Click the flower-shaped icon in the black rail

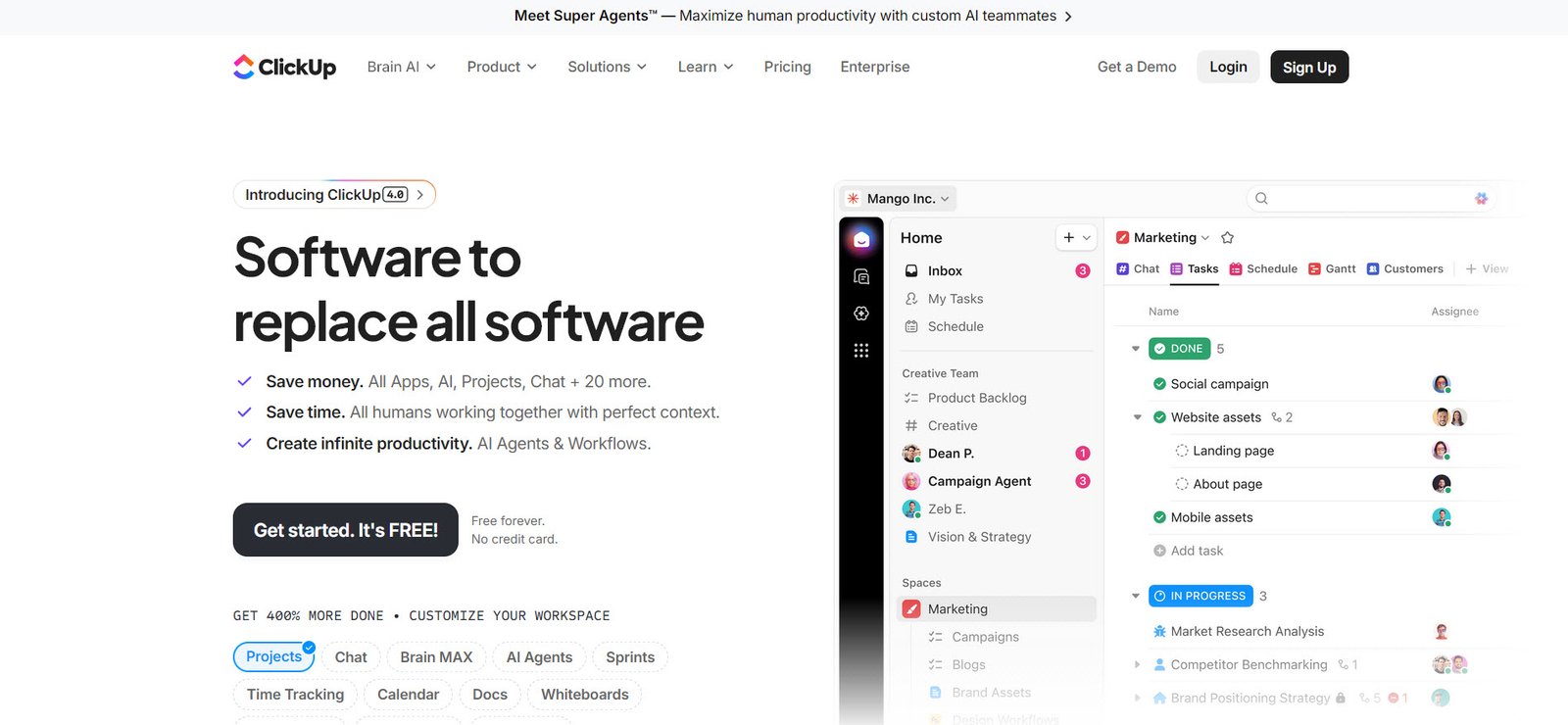point(861,314)
